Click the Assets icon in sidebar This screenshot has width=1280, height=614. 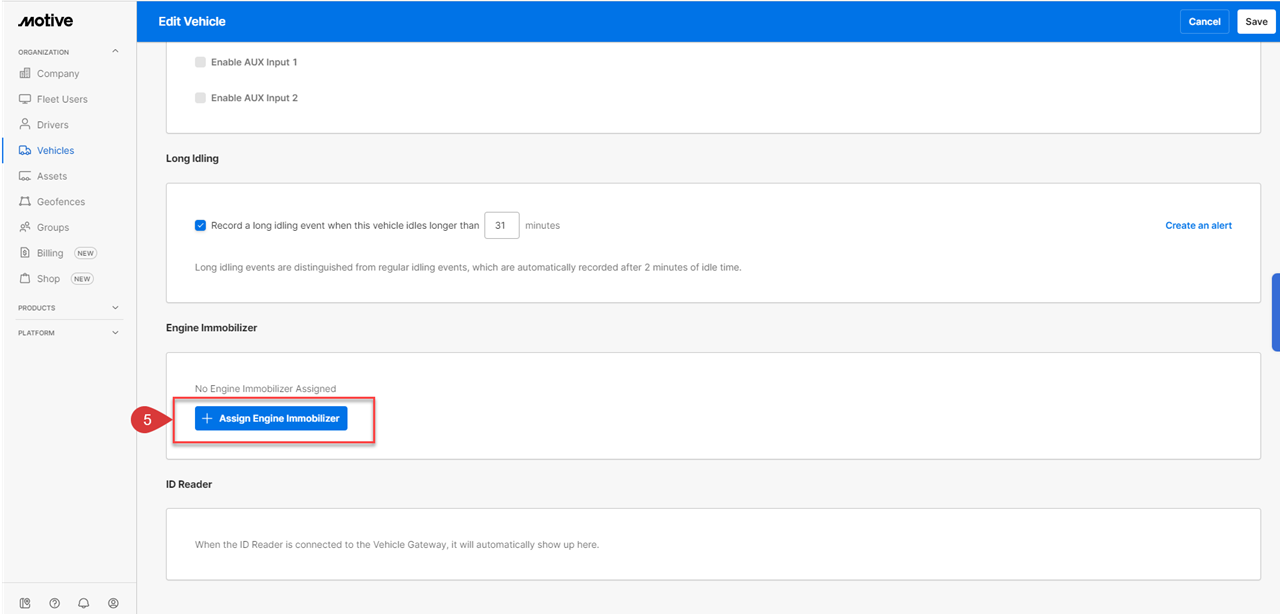(x=24, y=175)
